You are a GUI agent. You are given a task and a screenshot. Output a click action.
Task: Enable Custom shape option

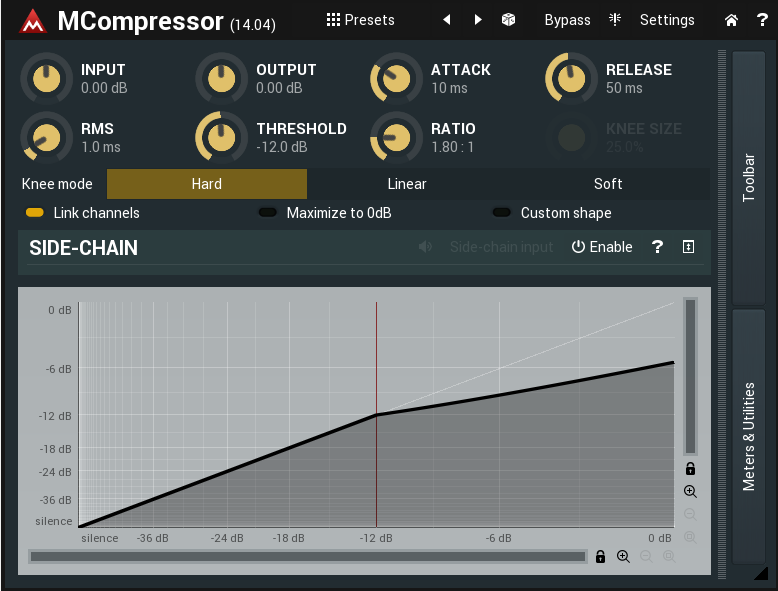[x=502, y=212]
